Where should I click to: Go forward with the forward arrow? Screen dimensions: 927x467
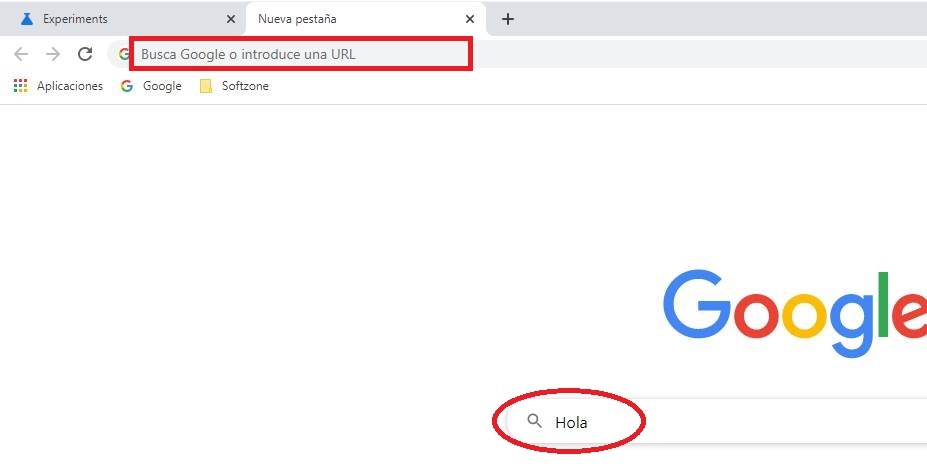(x=53, y=54)
